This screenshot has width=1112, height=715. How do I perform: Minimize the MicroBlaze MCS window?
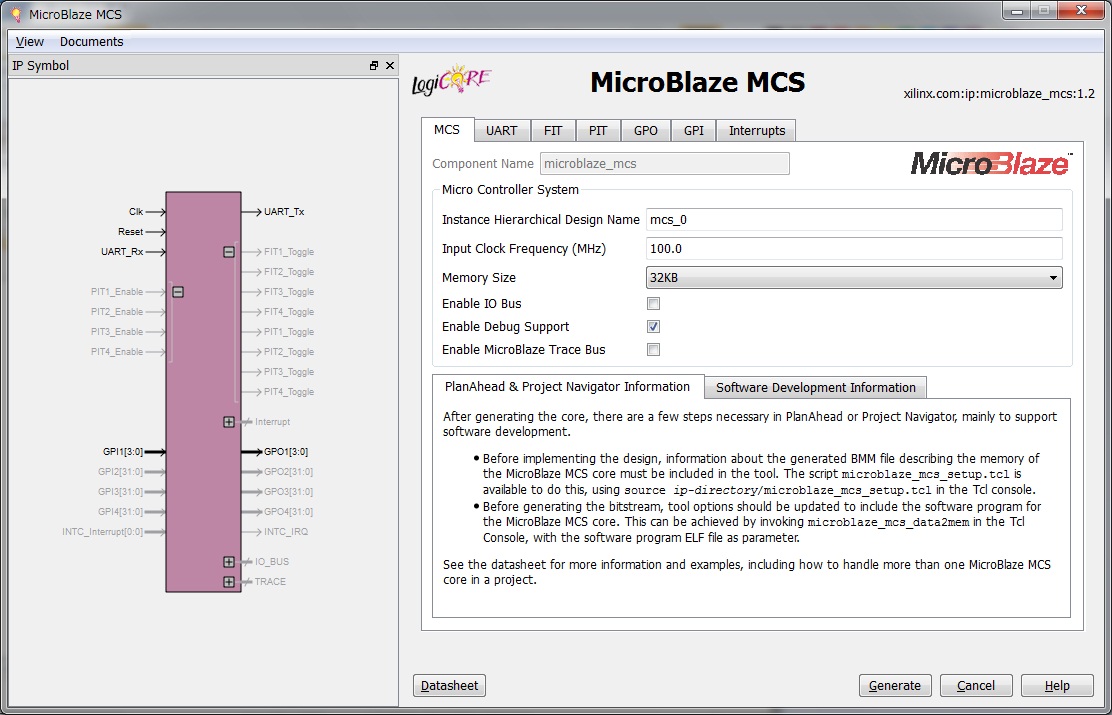tap(1018, 9)
